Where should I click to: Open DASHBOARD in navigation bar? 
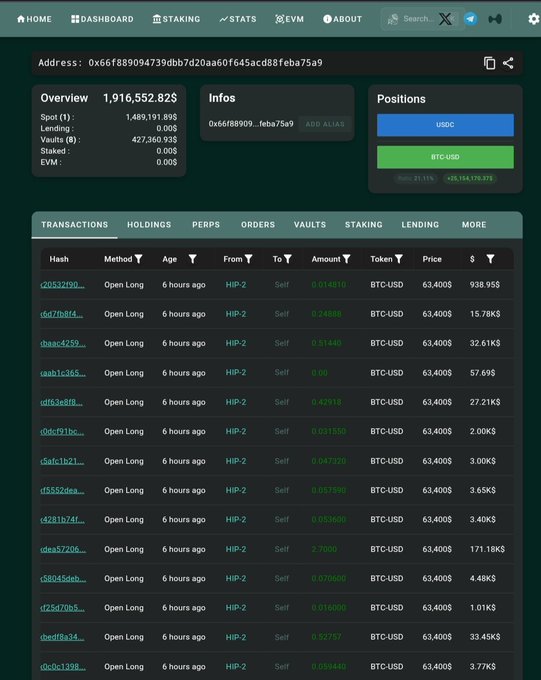click(x=102, y=19)
